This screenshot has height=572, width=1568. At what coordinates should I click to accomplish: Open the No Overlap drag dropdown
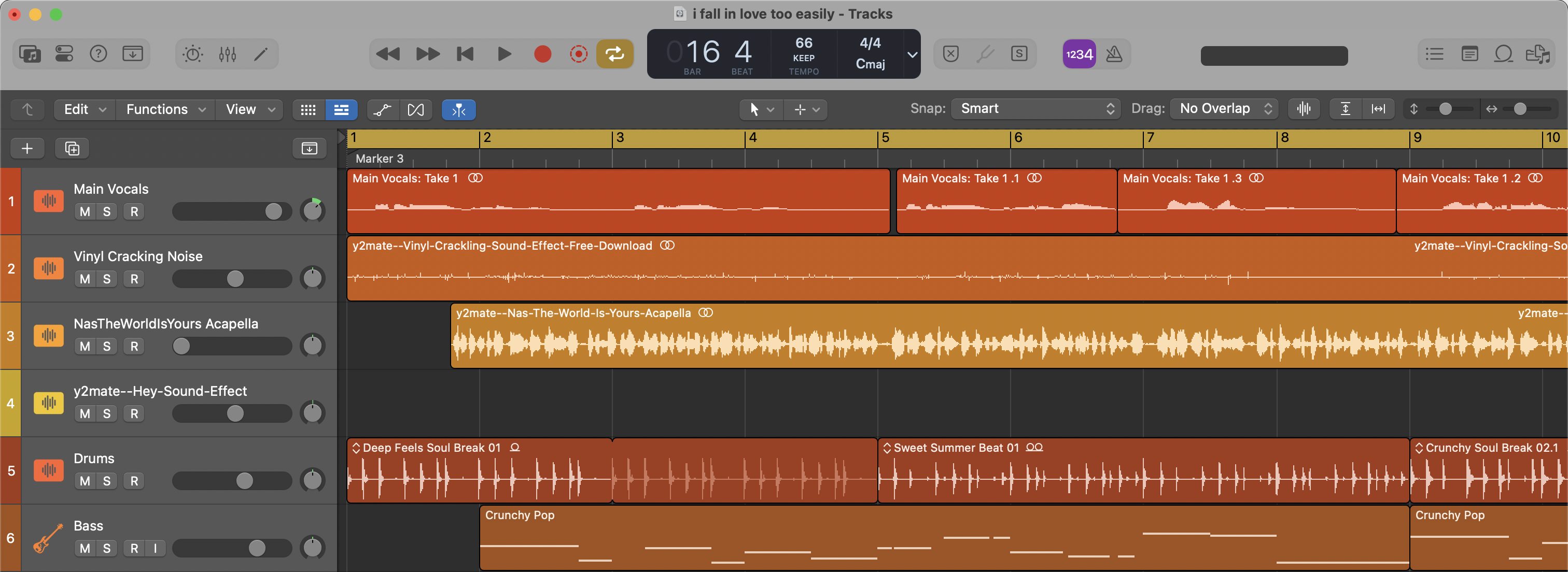[x=1224, y=108]
